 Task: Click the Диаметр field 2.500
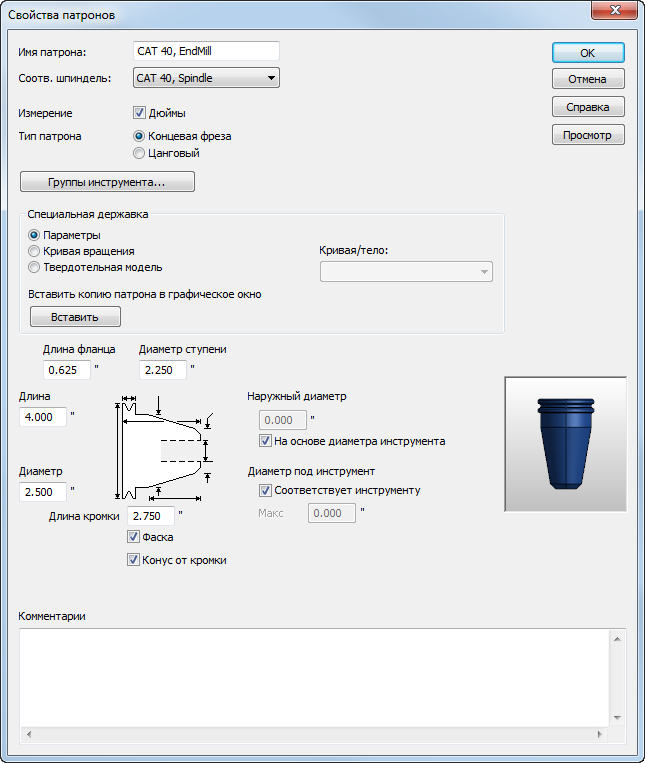[x=43, y=492]
